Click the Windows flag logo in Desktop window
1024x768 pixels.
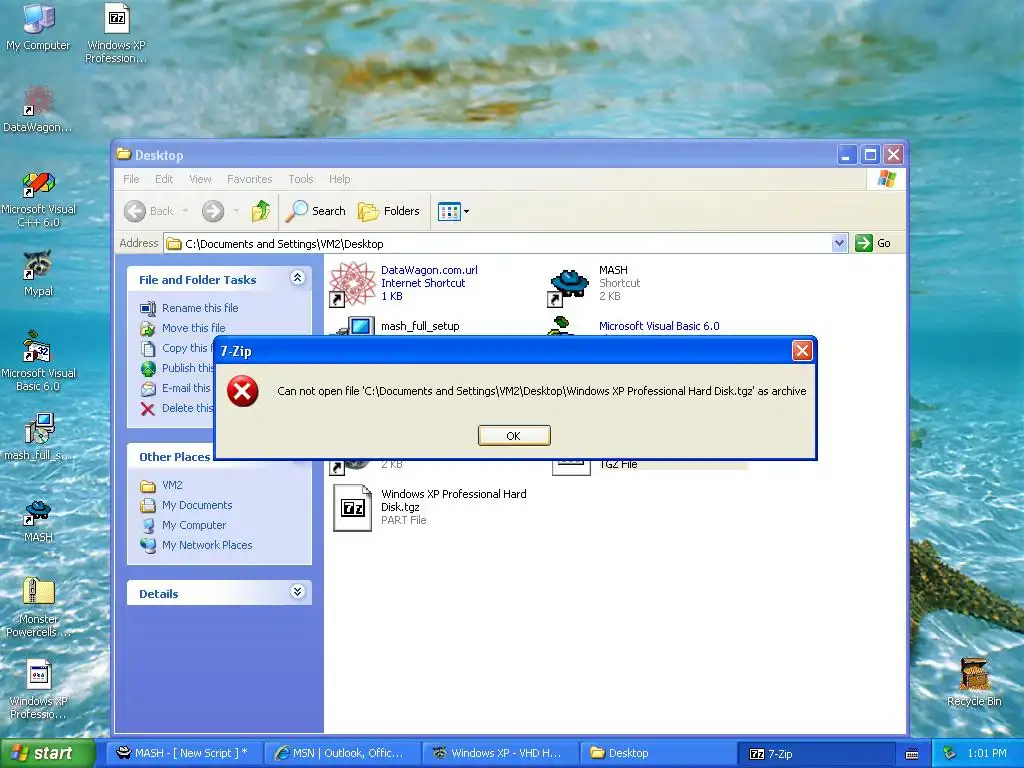pos(886,178)
